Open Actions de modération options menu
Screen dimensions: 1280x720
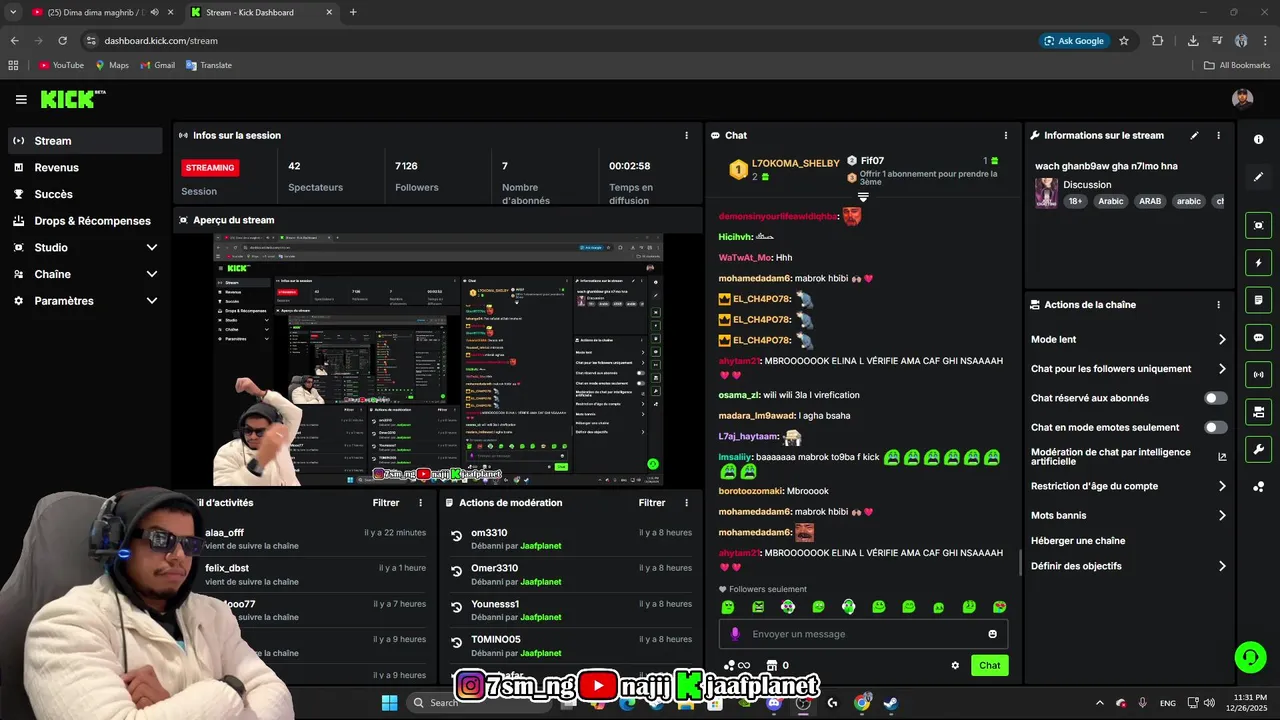tap(686, 503)
